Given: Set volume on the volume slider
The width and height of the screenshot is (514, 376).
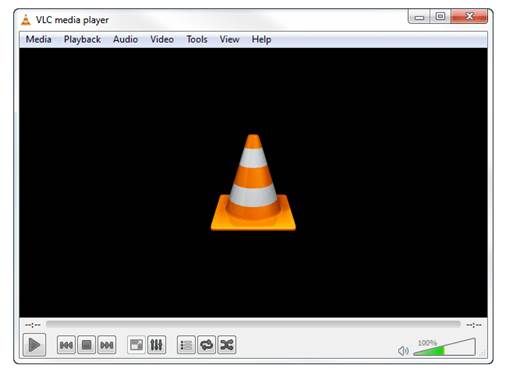Looking at the screenshot, I should (444, 347).
